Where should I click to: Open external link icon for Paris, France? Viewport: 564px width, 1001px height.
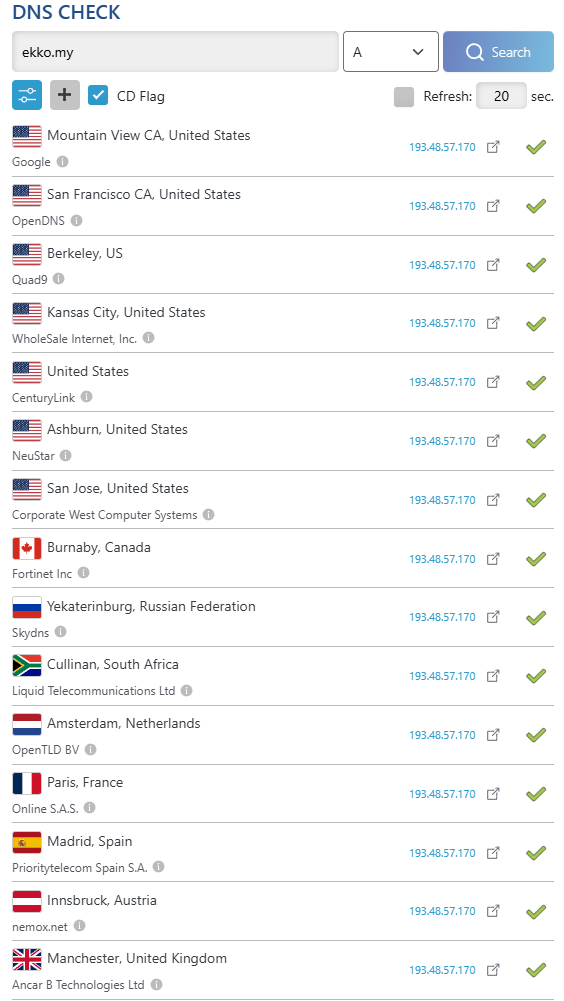click(x=493, y=794)
